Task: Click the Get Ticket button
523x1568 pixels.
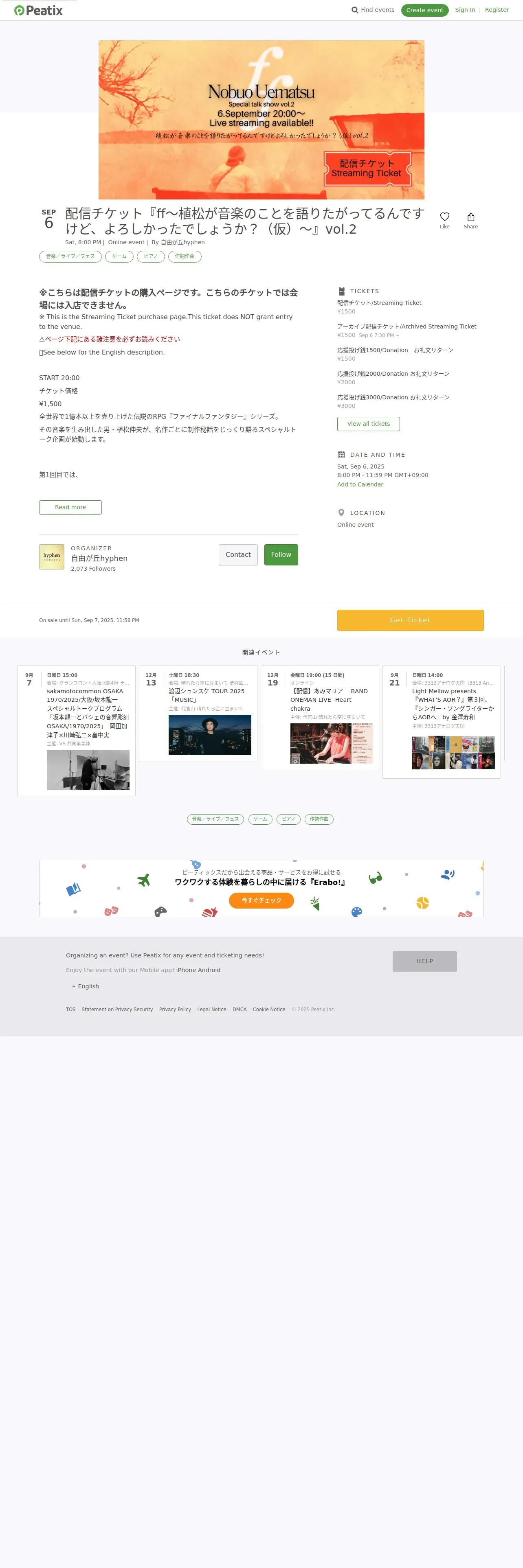Action: click(x=410, y=620)
